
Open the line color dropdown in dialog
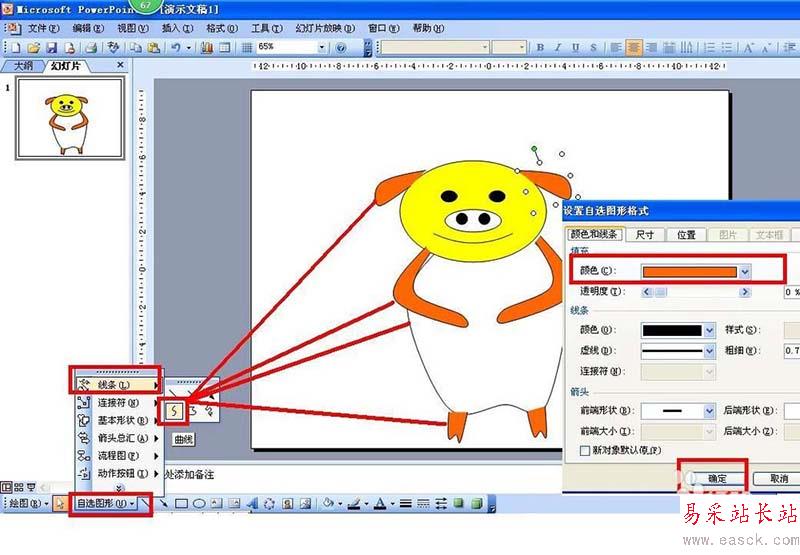[x=709, y=331]
